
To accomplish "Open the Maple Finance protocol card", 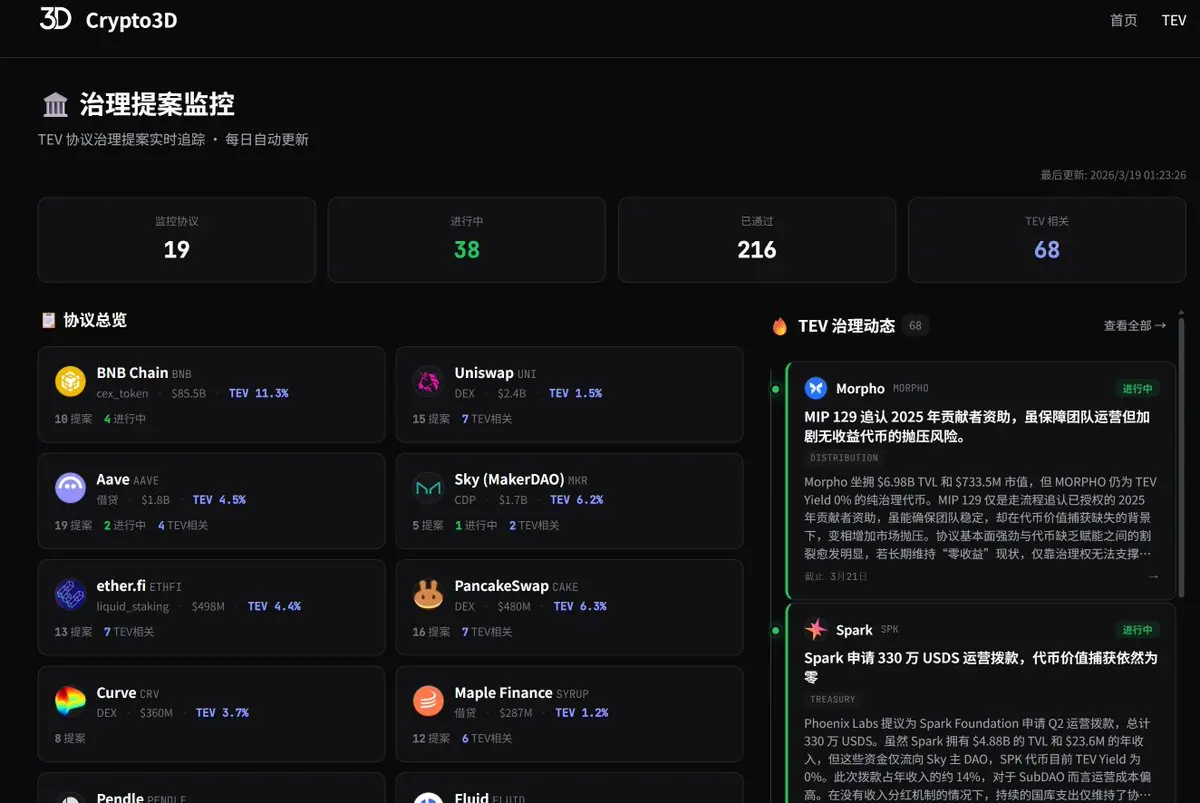I will (x=569, y=714).
